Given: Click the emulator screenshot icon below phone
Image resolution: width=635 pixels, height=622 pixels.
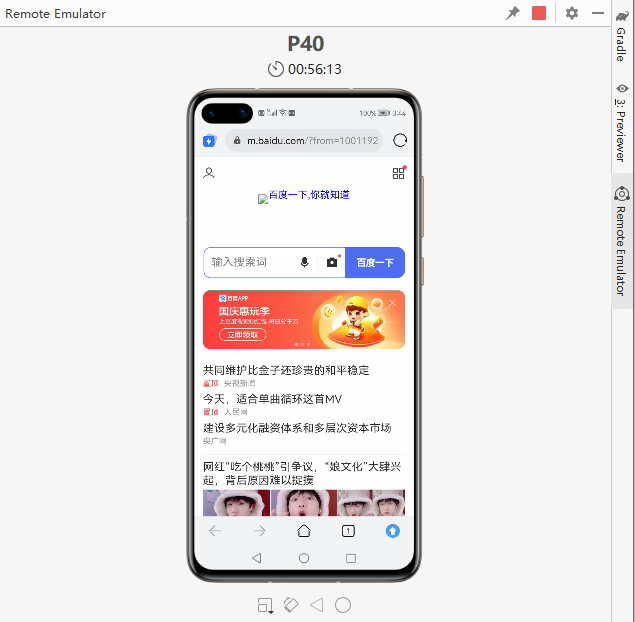Looking at the screenshot, I should [x=265, y=605].
